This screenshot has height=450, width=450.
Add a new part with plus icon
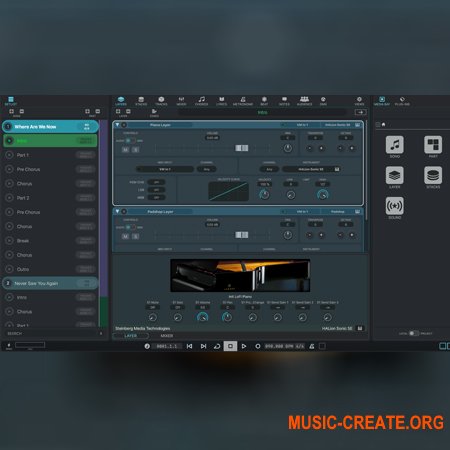[x=87, y=111]
